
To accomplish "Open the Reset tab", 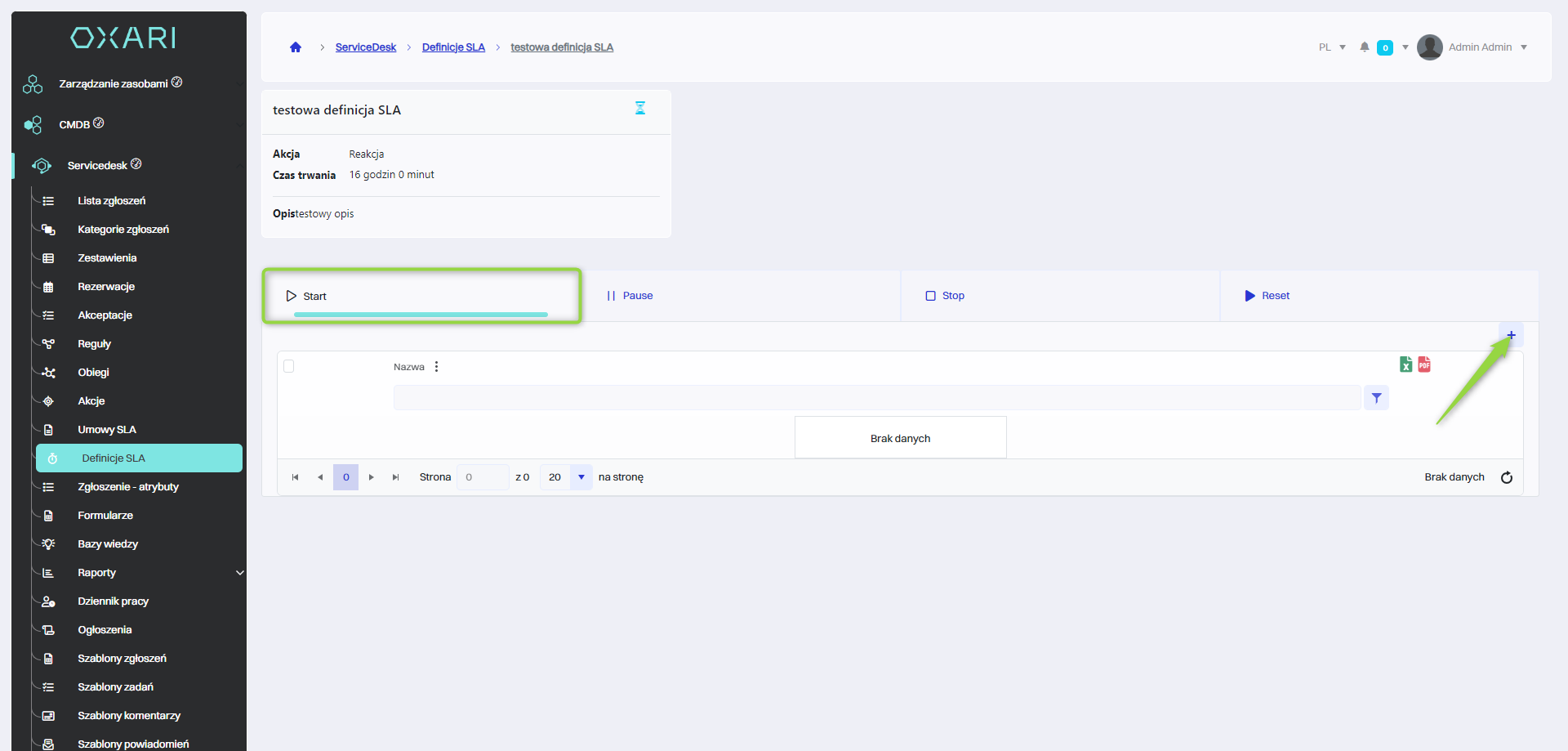I will [1267, 296].
